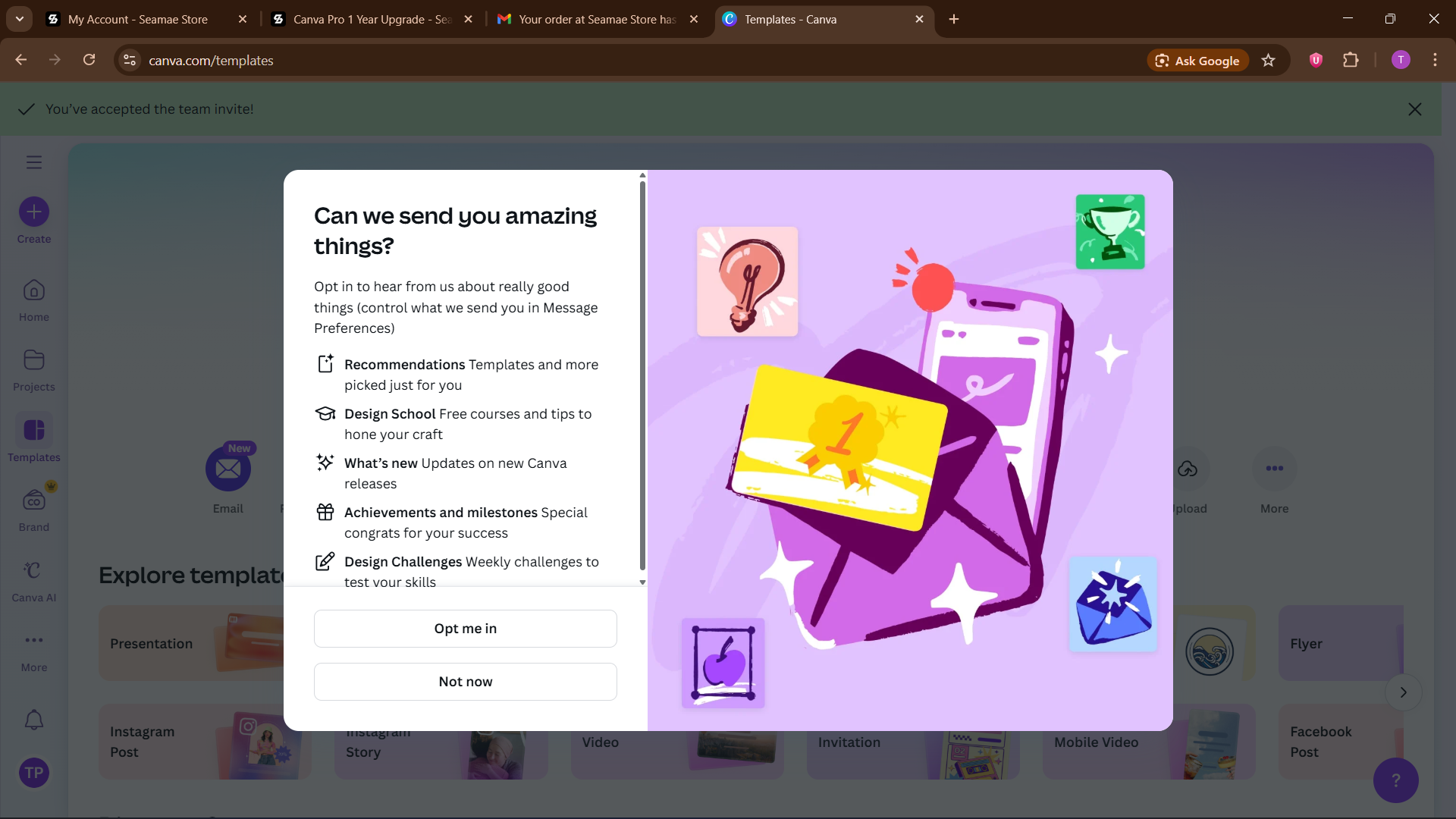Image resolution: width=1456 pixels, height=819 pixels.
Task: Open the Brand kit icon
Action: 34,500
